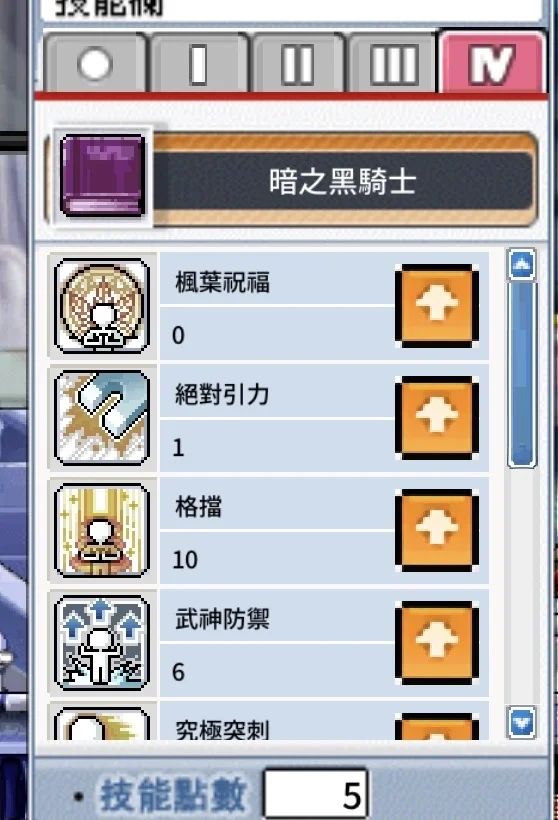Click the 技能點數 value box

click(315, 794)
